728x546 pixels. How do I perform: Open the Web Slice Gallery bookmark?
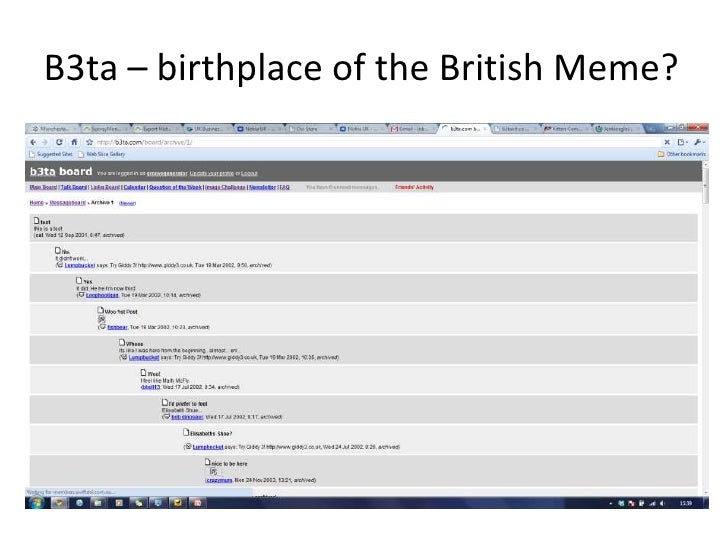102,154
